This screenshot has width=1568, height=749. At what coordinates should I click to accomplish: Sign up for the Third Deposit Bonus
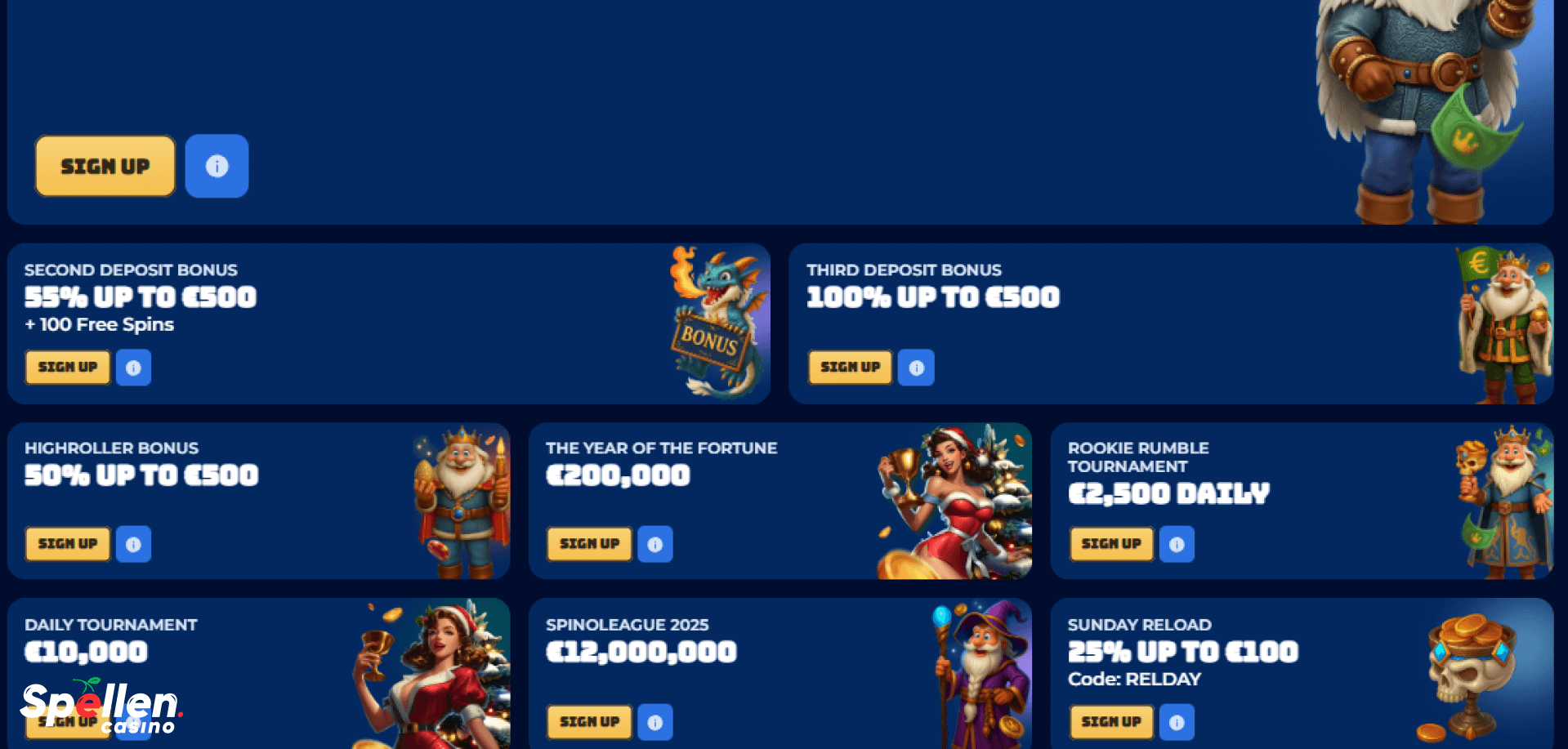[850, 368]
